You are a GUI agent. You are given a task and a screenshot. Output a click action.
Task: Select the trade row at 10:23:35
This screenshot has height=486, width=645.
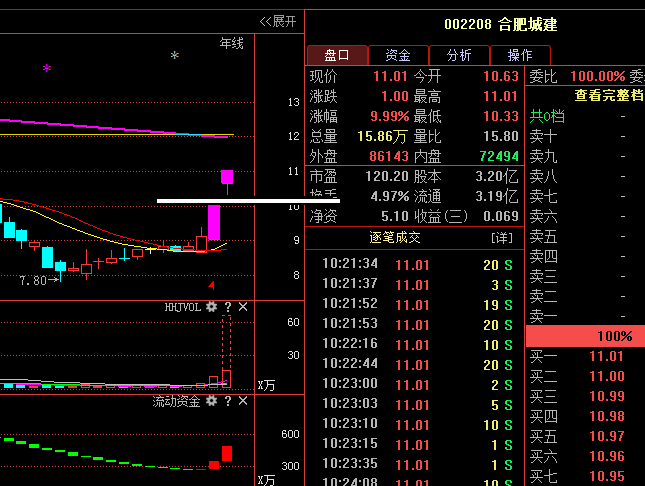pyautogui.click(x=417, y=465)
